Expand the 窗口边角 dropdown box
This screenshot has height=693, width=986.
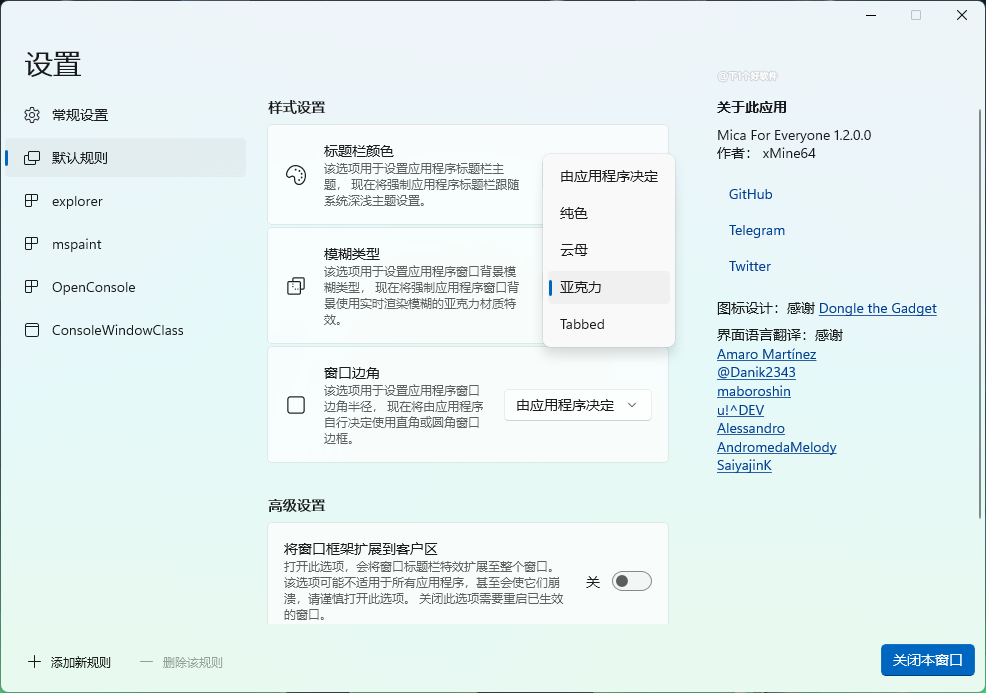pos(577,405)
